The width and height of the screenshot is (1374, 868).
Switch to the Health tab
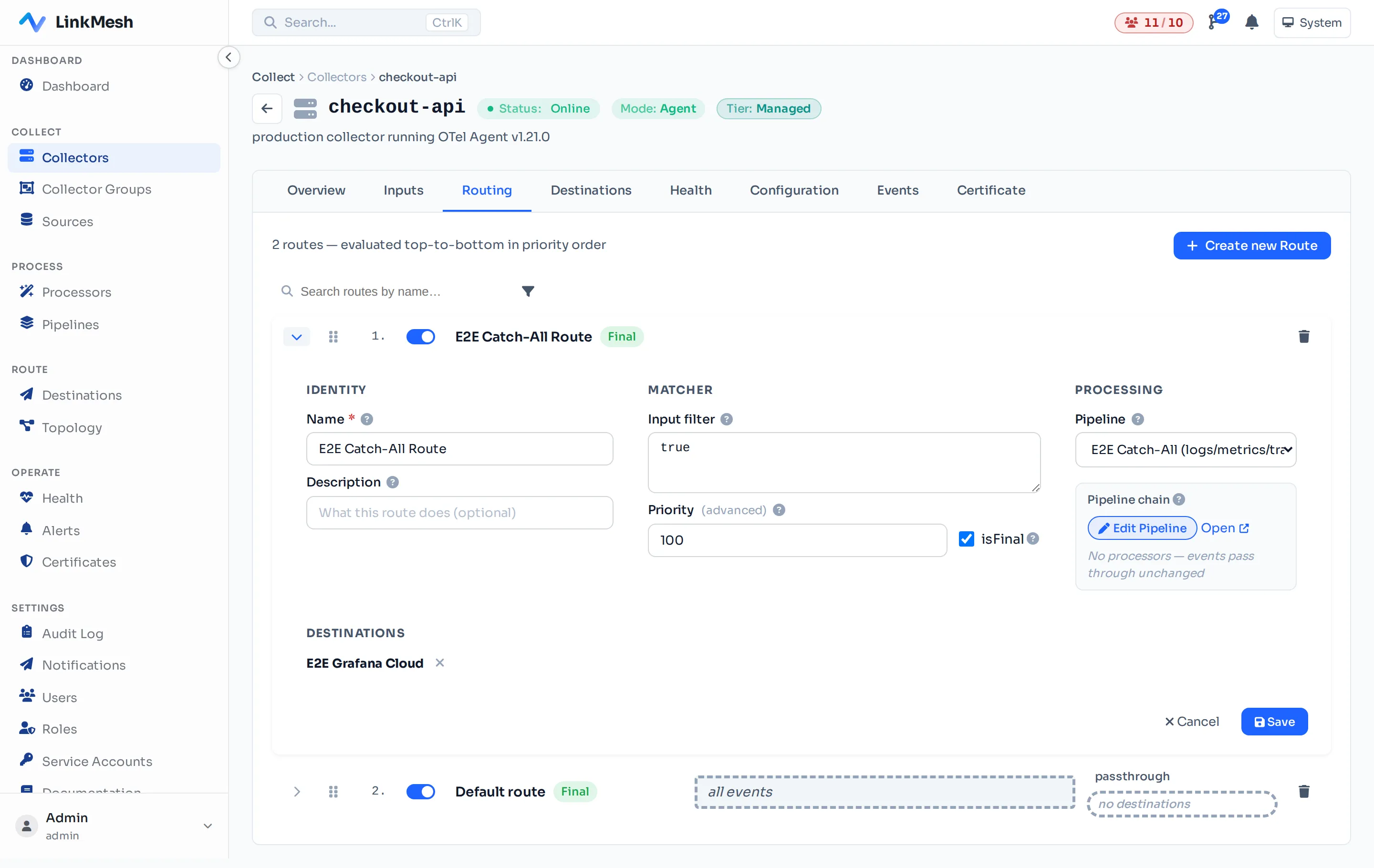tap(690, 190)
